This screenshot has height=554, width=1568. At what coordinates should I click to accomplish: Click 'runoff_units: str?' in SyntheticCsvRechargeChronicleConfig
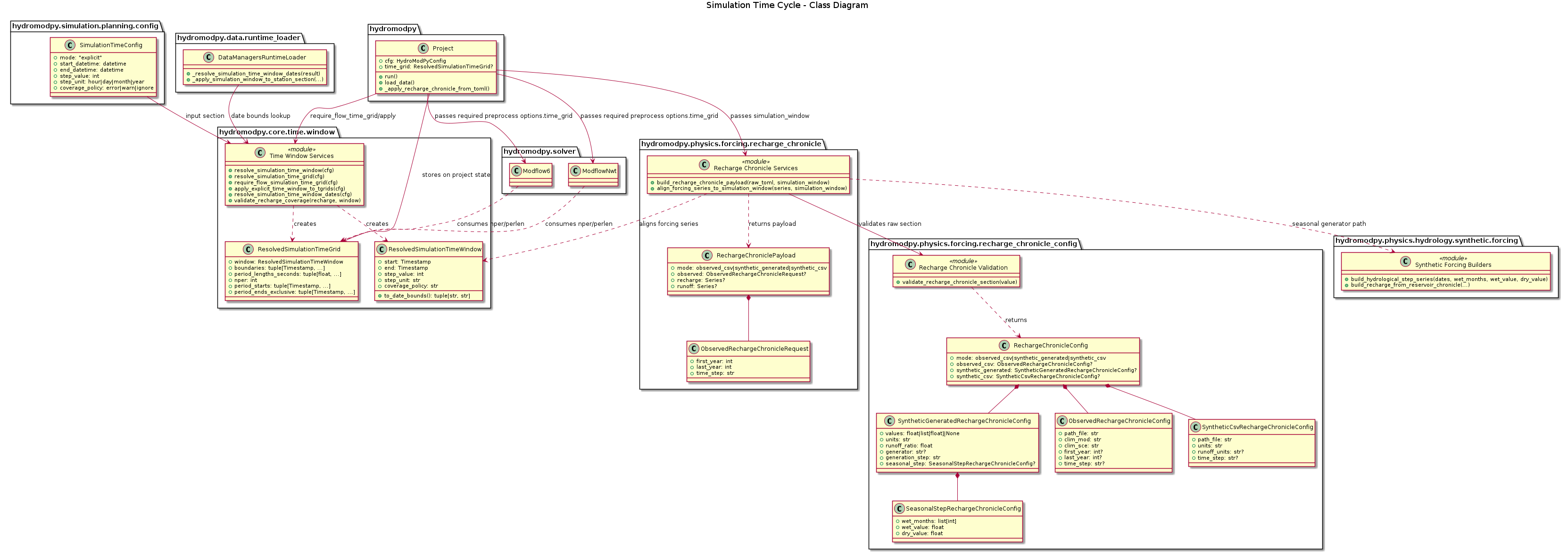coord(1220,452)
